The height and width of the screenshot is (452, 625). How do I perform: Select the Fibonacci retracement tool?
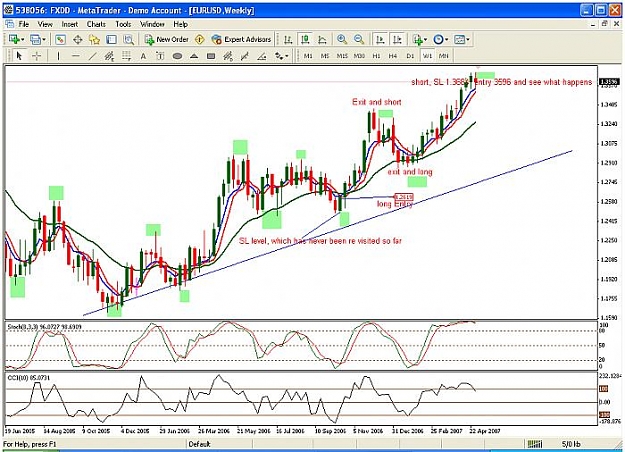coord(126,56)
